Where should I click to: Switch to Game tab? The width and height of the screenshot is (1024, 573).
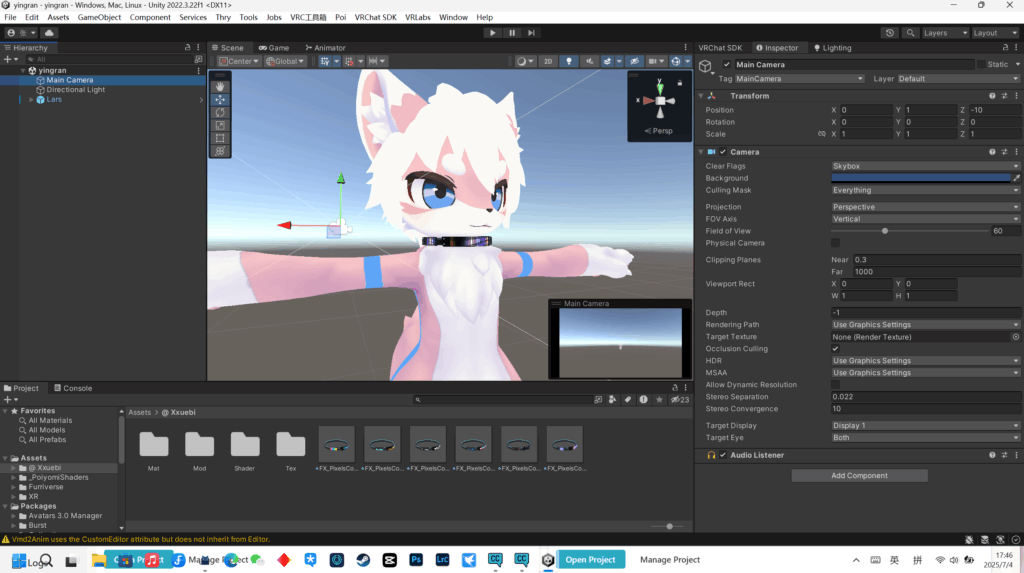point(274,48)
